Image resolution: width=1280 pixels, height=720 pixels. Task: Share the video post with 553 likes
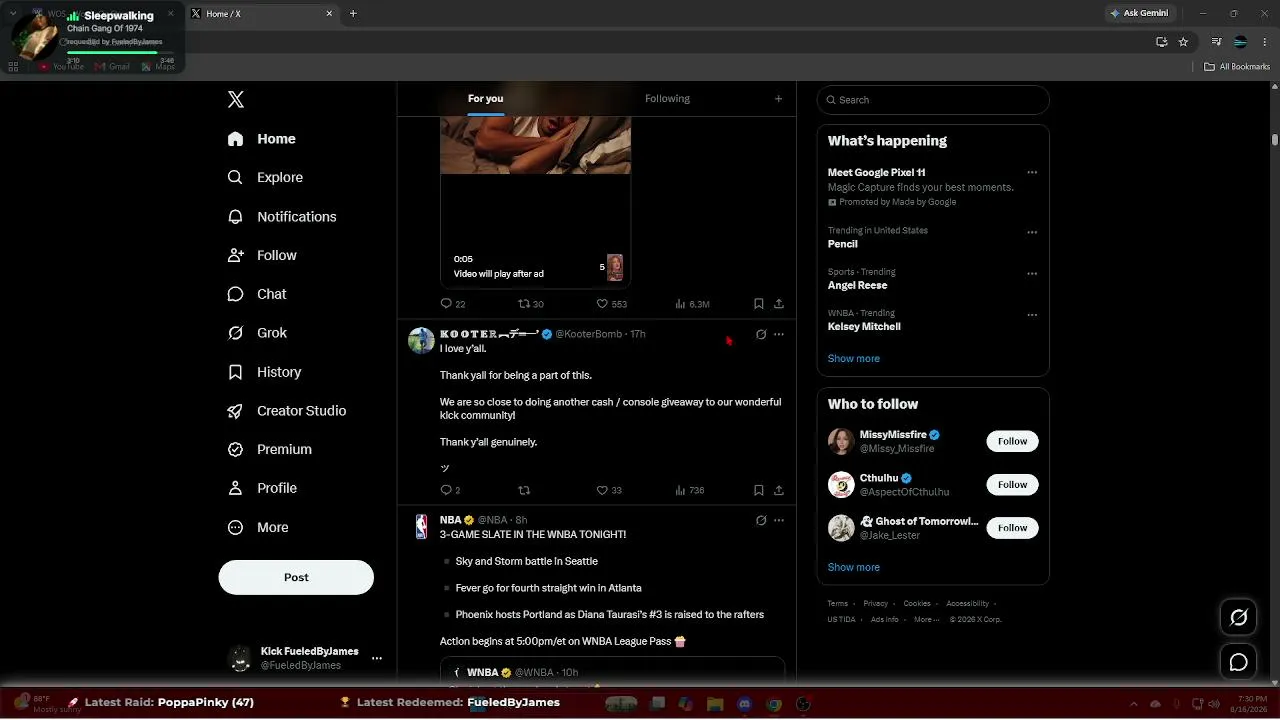pyautogui.click(x=779, y=304)
